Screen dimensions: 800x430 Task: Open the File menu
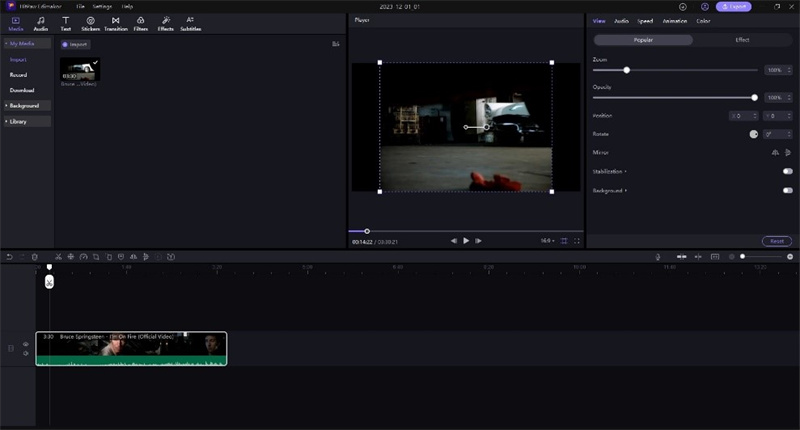pos(80,7)
